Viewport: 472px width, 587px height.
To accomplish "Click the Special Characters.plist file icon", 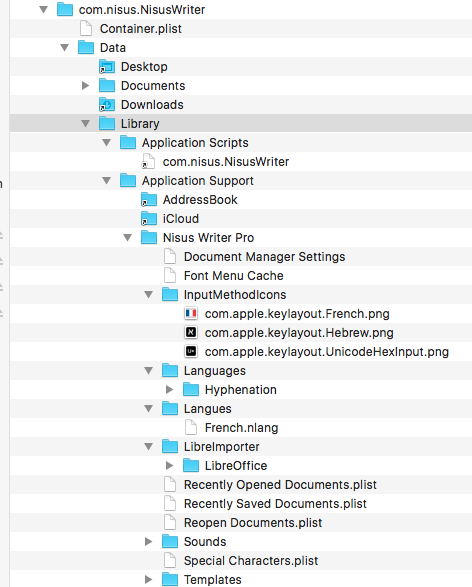I will [x=170, y=560].
